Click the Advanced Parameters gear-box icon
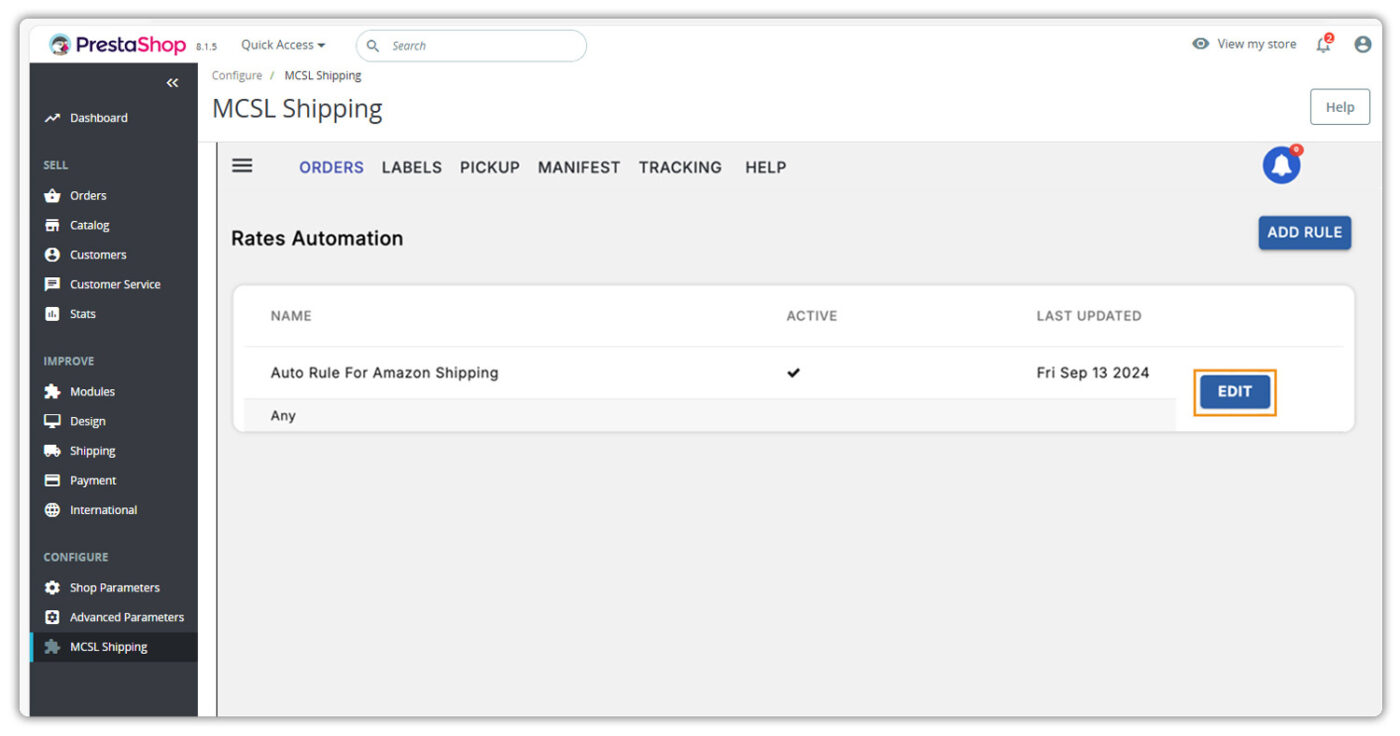The height and width of the screenshot is (736, 1400). tap(52, 617)
